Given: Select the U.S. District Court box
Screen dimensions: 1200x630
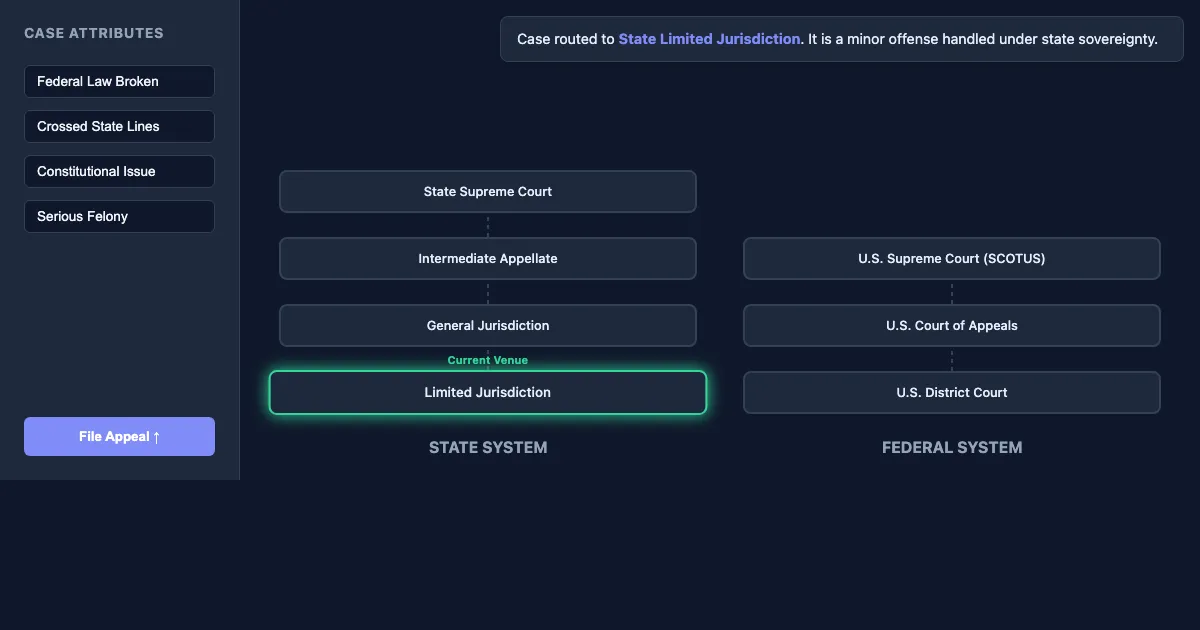Looking at the screenshot, I should click(x=952, y=392).
